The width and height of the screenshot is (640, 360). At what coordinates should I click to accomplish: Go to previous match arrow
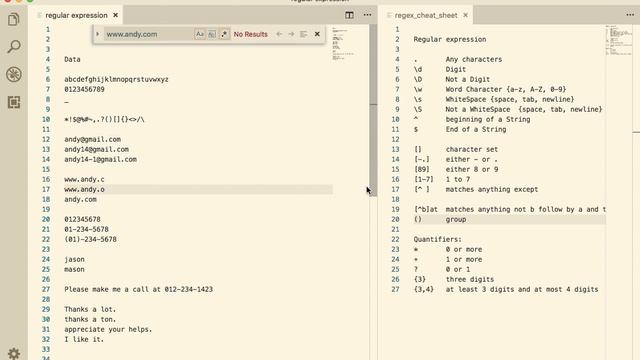pos(279,34)
